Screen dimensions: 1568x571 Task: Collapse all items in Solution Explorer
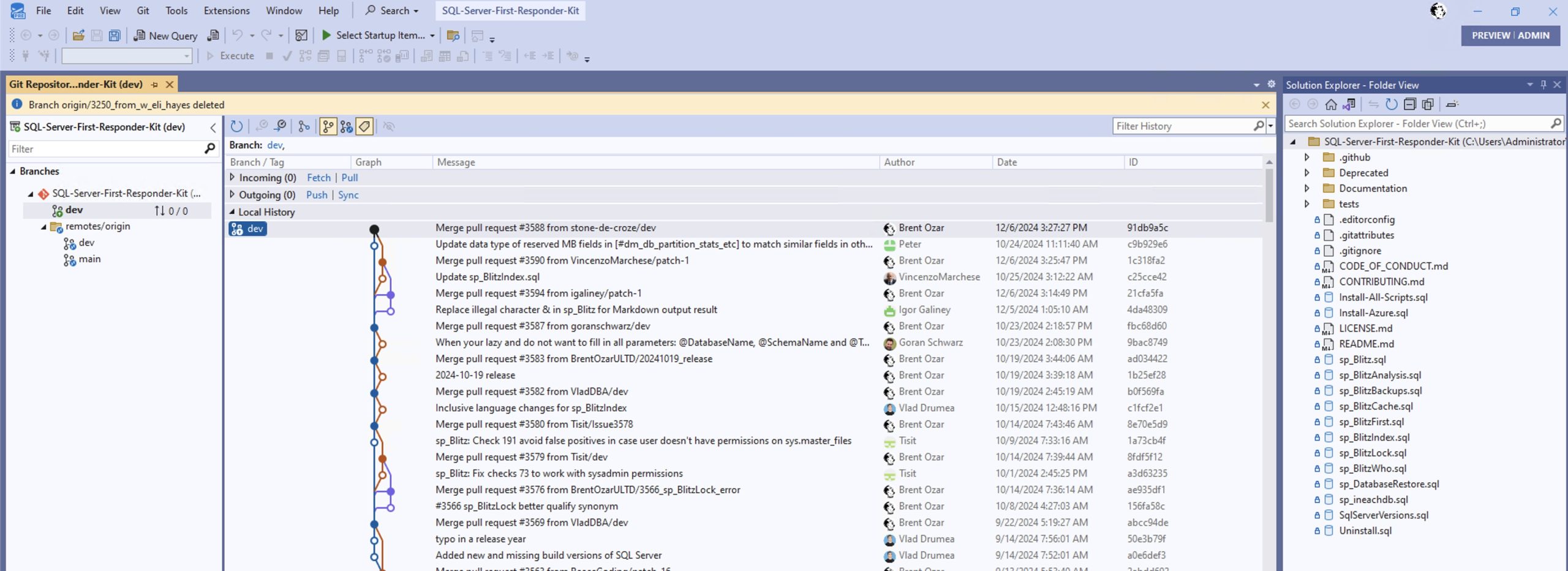click(x=1409, y=104)
